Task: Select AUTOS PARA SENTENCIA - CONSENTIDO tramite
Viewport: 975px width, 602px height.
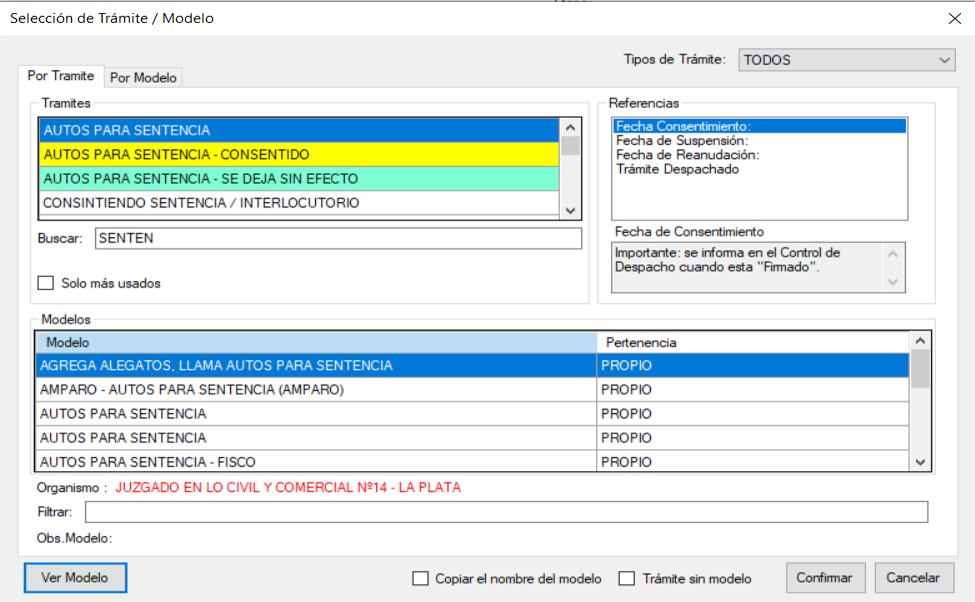Action: click(298, 155)
